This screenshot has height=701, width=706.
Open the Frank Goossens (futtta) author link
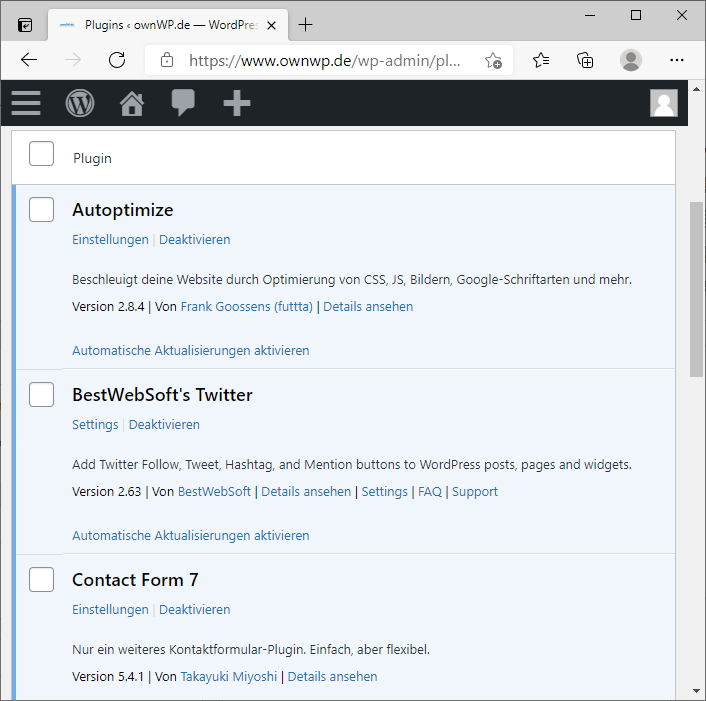(247, 307)
